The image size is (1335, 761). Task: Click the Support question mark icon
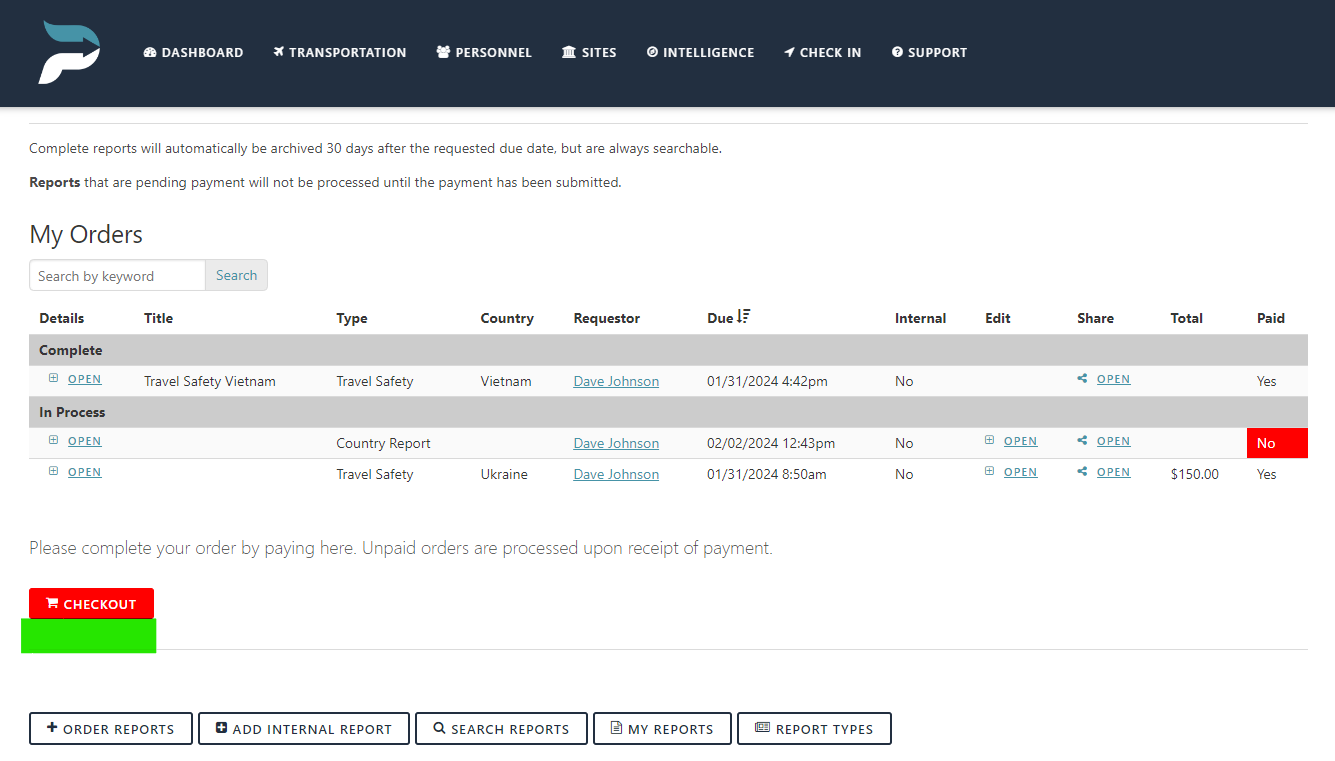click(897, 52)
